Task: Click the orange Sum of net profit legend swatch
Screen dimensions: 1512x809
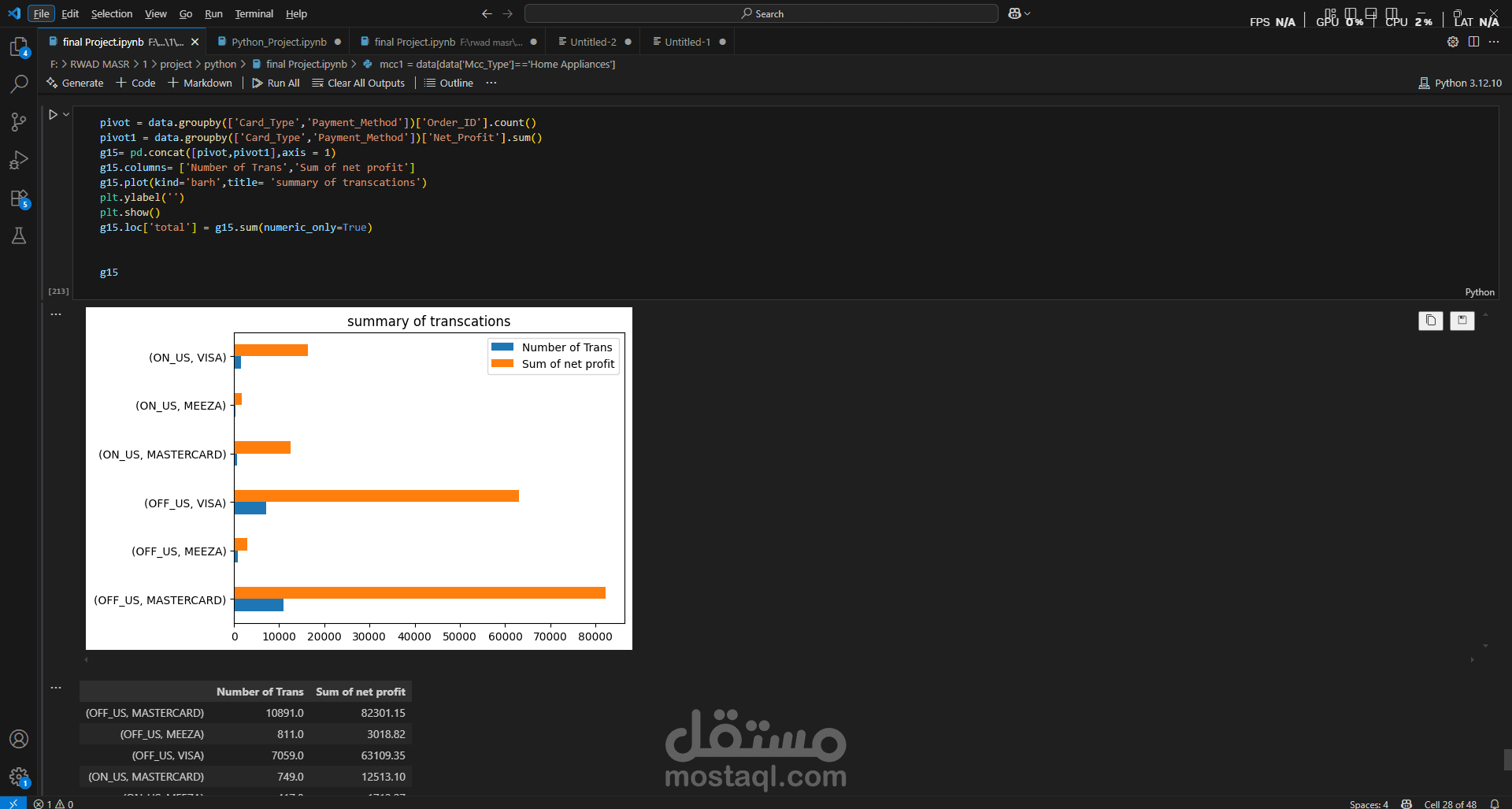Action: (x=502, y=363)
